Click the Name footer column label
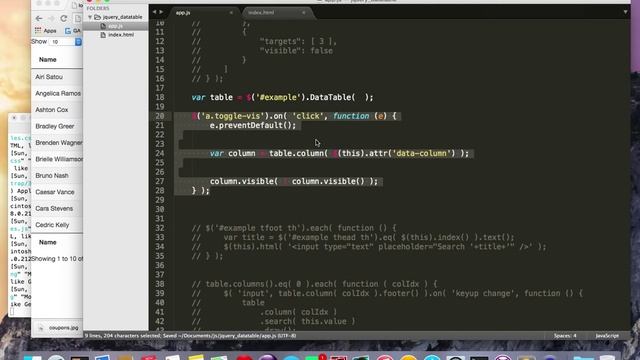 (x=47, y=242)
